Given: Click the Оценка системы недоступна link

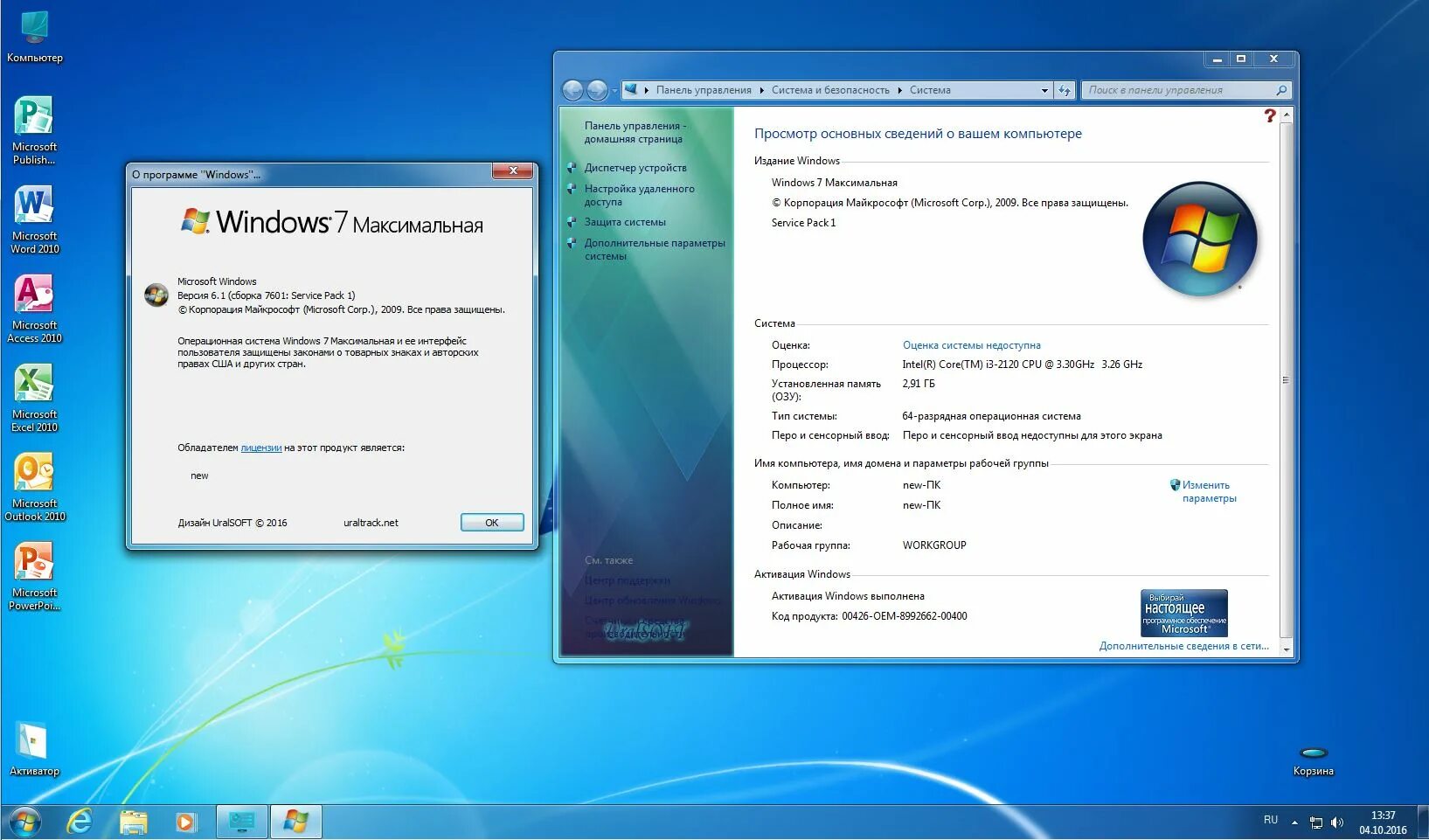Looking at the screenshot, I should (x=971, y=345).
